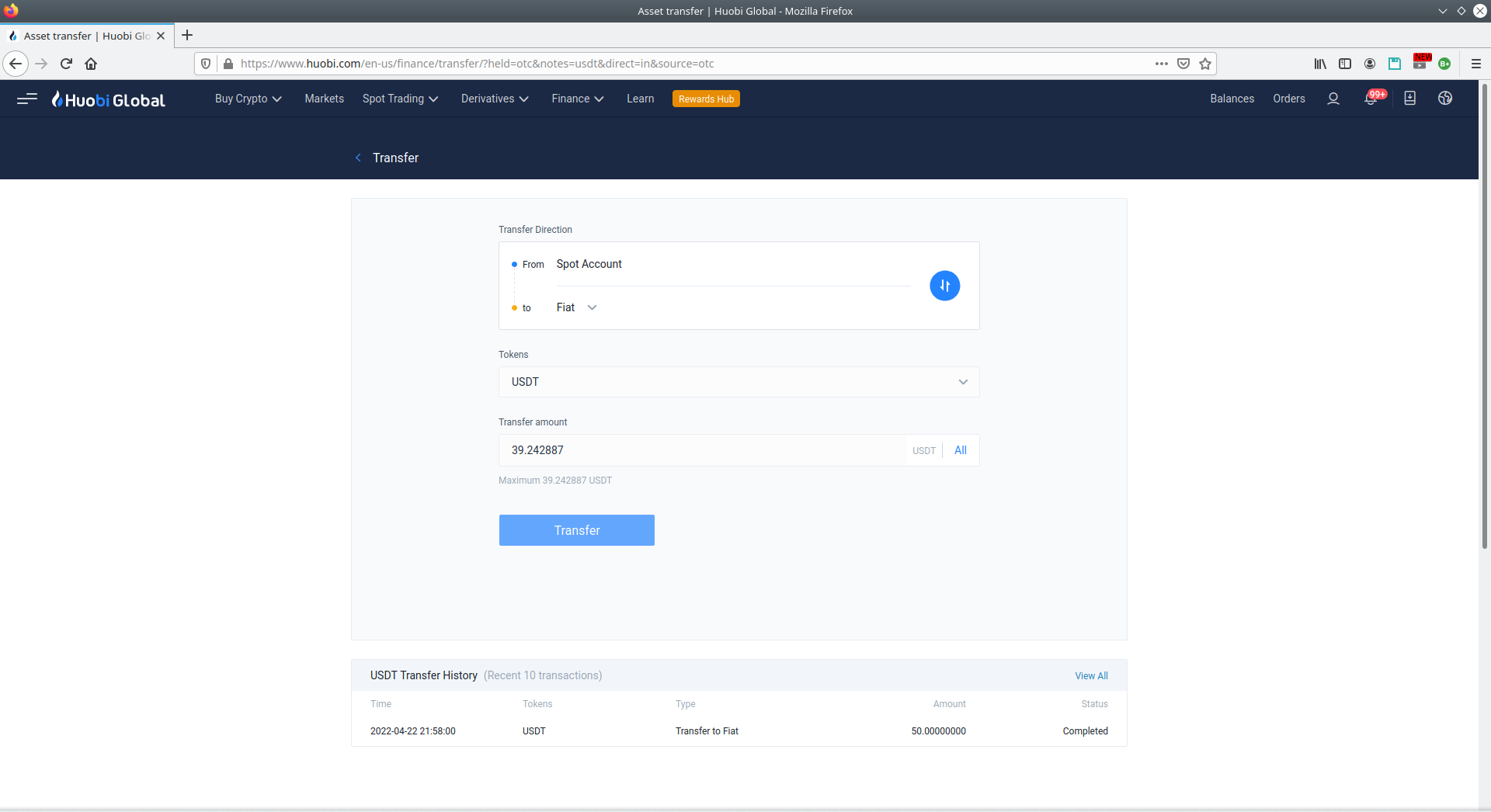Toggle the Firefox sidebar view
The height and width of the screenshot is (812, 1491).
[x=1345, y=64]
